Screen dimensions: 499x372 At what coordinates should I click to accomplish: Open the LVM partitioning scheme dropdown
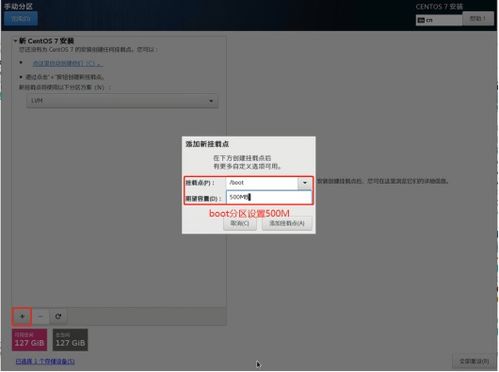[x=122, y=101]
